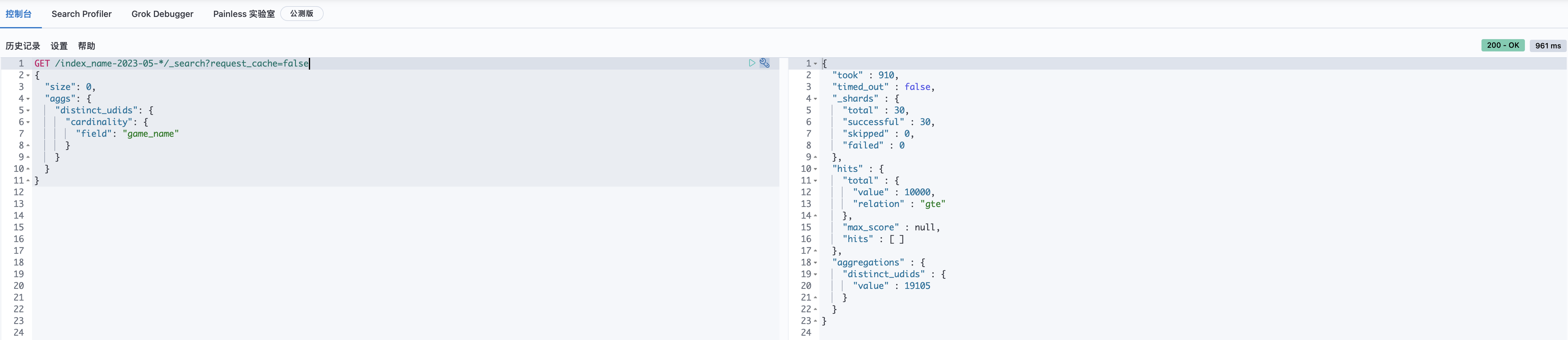Viewport: 1568px width, 340px height.
Task: Collapse _shards block at output line 4
Action: pos(816,99)
